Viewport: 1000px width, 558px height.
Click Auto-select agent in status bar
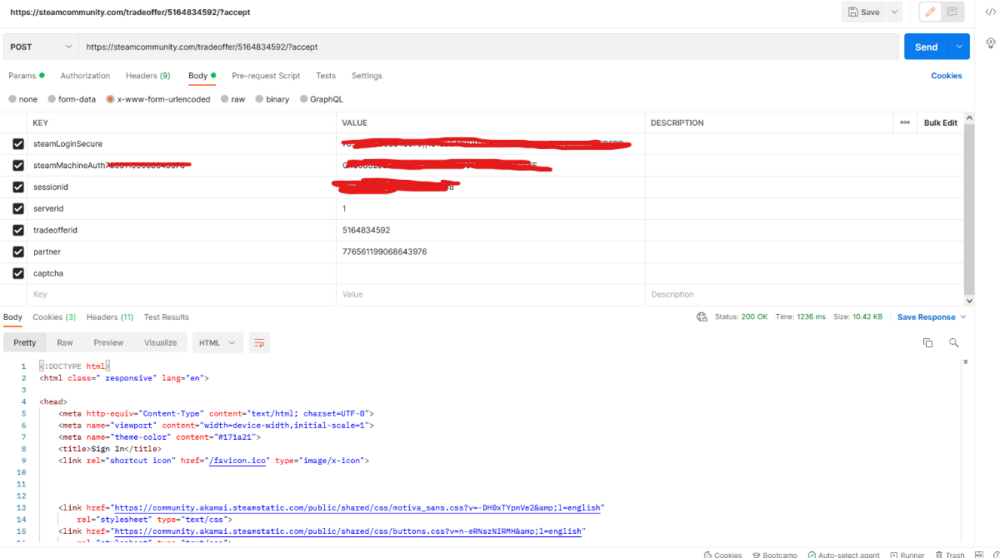pos(843,555)
